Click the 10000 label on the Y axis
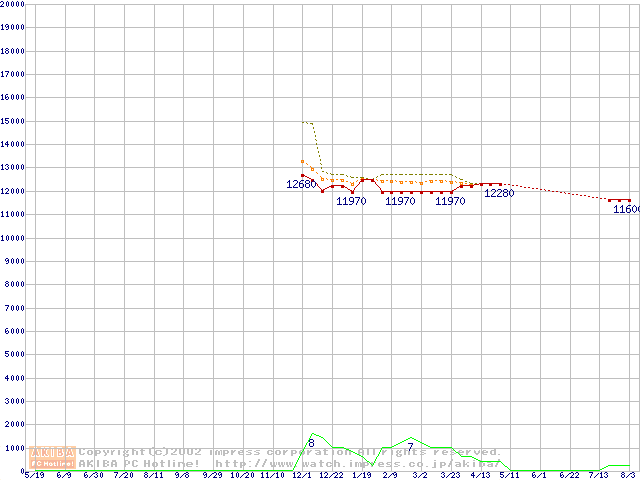This screenshot has width=640, height=480. click(x=12, y=238)
